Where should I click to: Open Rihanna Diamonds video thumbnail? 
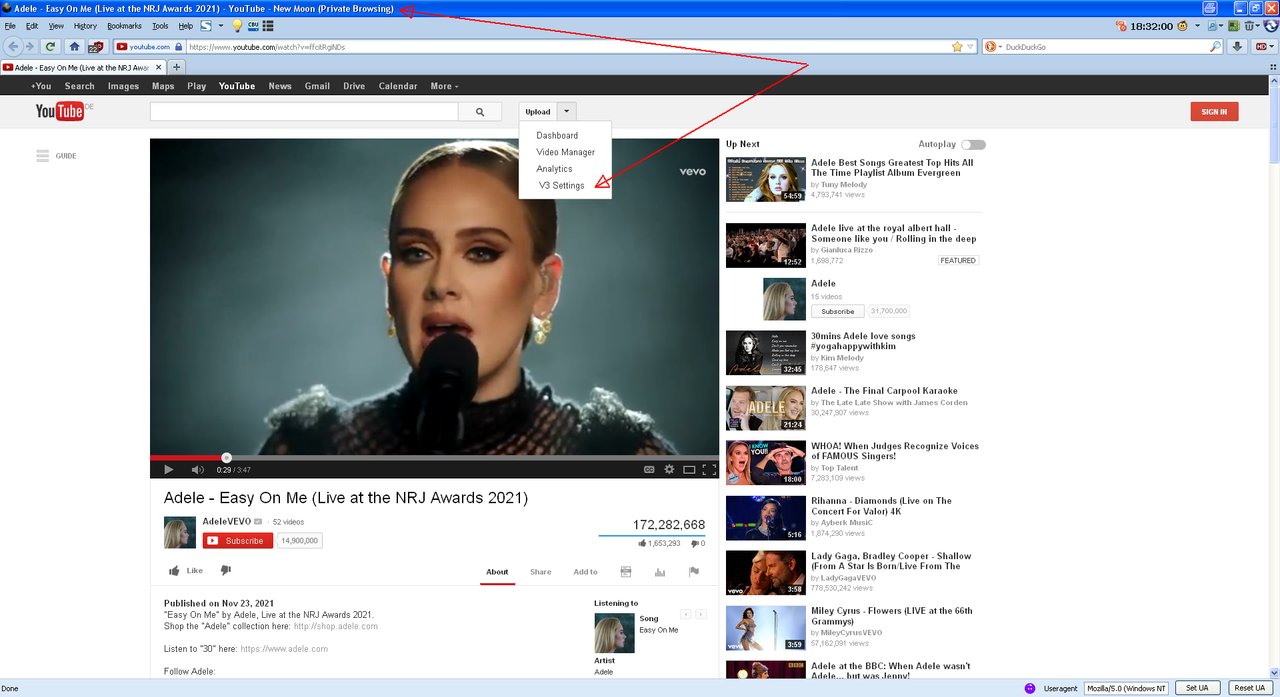[765, 518]
